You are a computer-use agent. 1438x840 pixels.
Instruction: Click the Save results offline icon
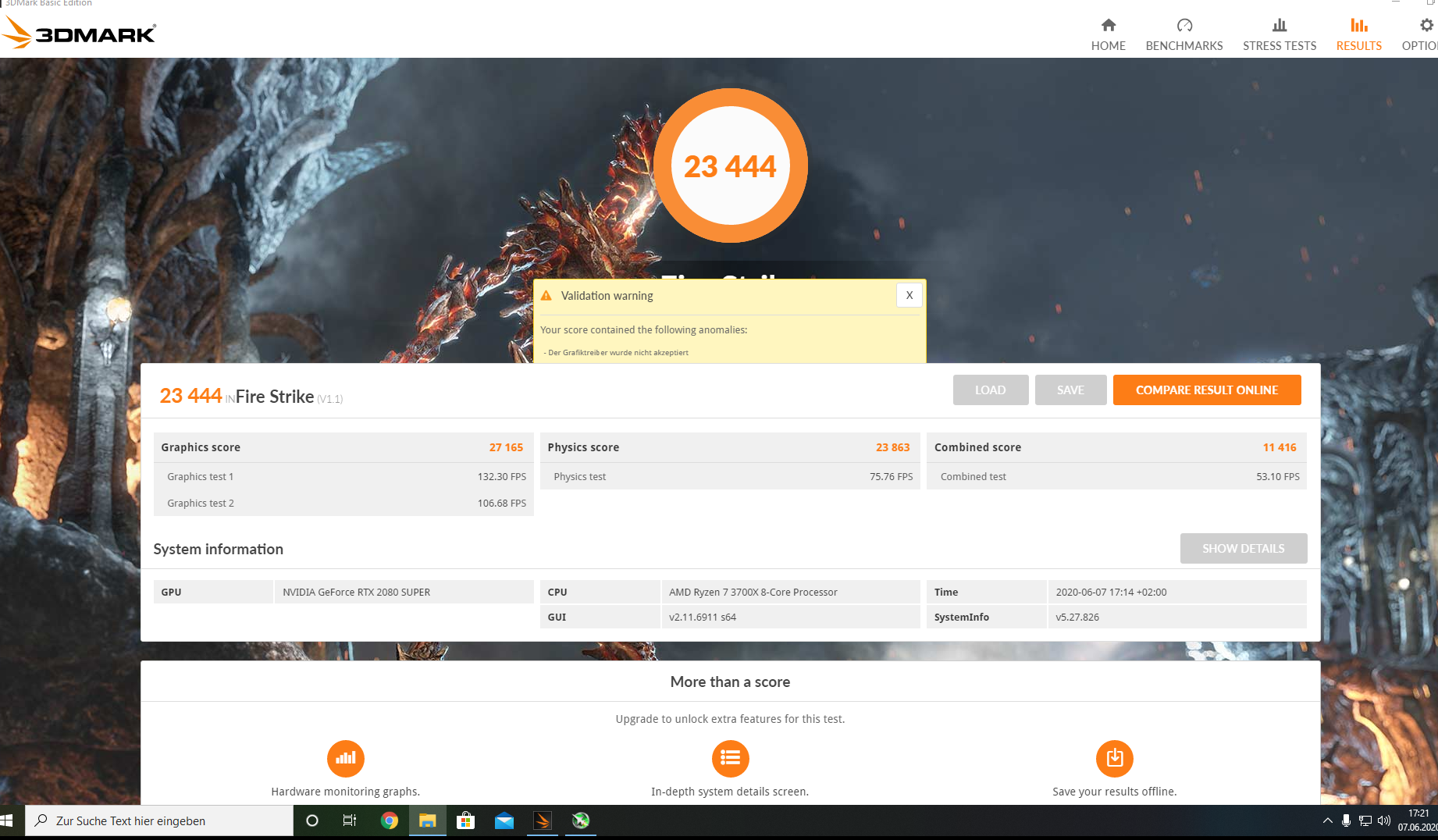click(x=1114, y=758)
